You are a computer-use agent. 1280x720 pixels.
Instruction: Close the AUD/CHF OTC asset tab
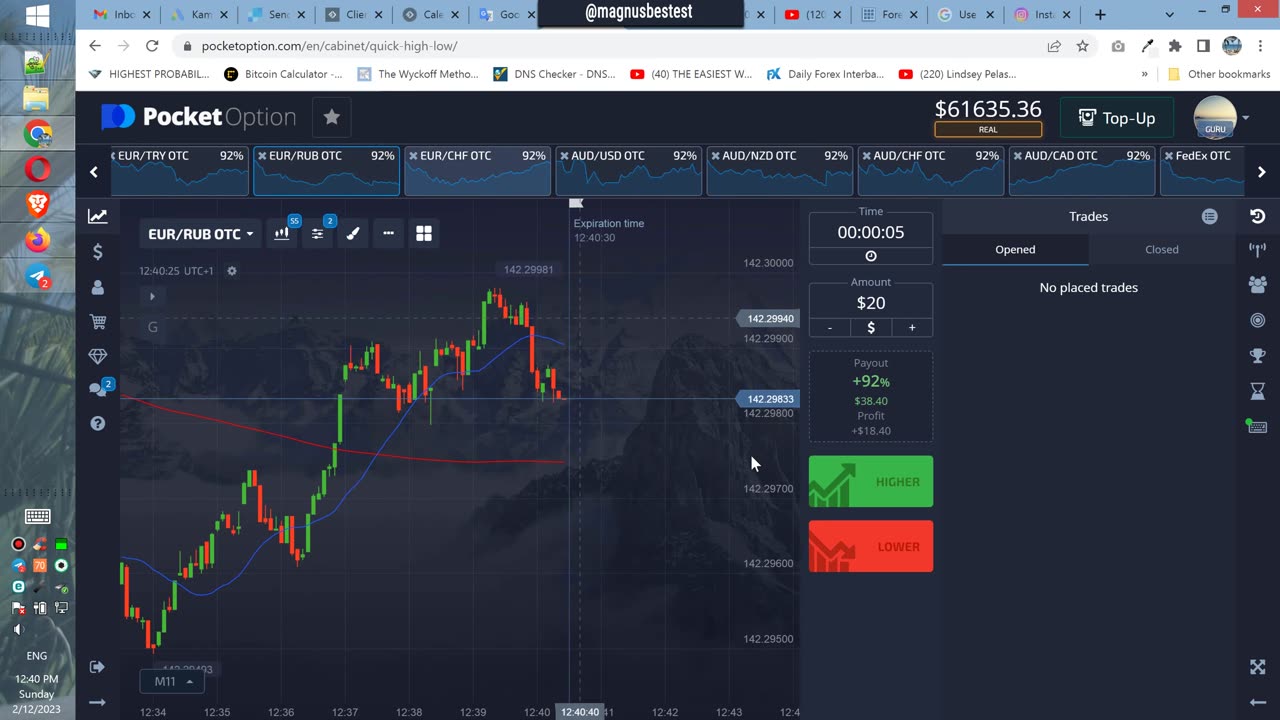(x=866, y=156)
